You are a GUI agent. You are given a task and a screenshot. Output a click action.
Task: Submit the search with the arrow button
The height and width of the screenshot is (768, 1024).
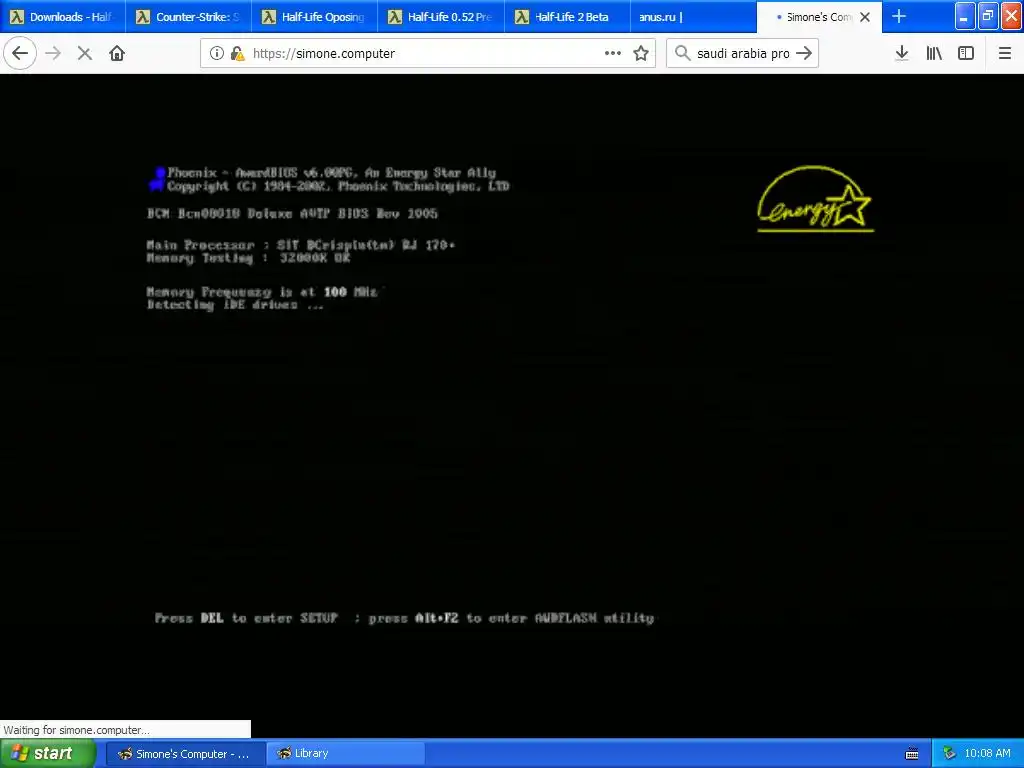pos(804,54)
